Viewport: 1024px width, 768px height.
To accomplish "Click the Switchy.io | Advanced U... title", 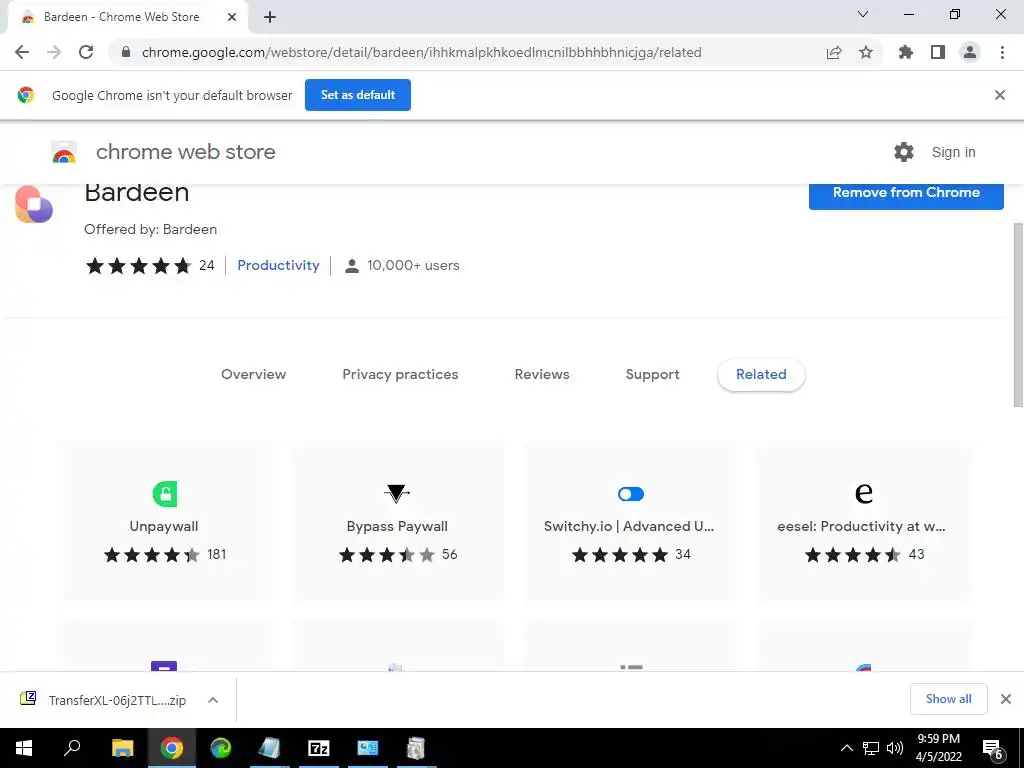I will coord(630,526).
